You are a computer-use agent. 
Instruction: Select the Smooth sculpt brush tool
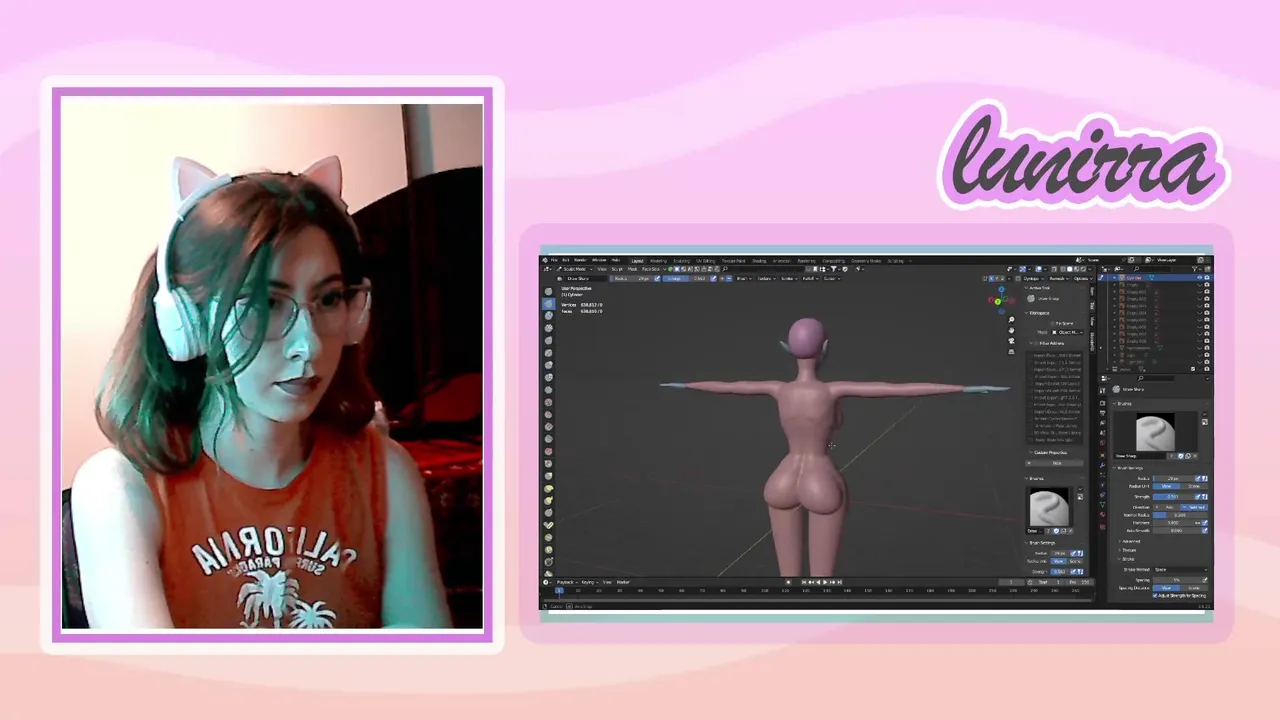pos(548,402)
